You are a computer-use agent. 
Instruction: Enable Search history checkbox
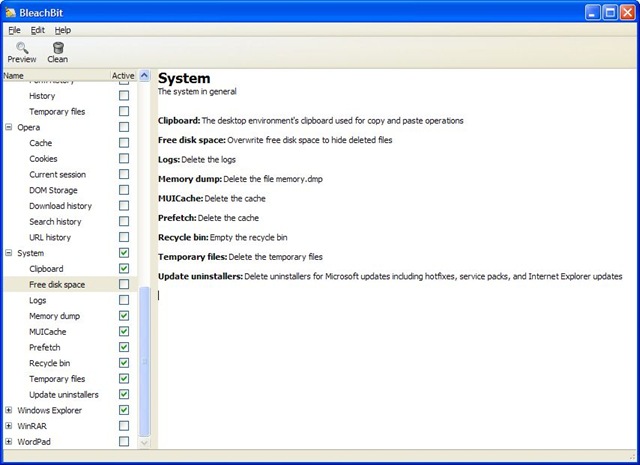tap(124, 221)
